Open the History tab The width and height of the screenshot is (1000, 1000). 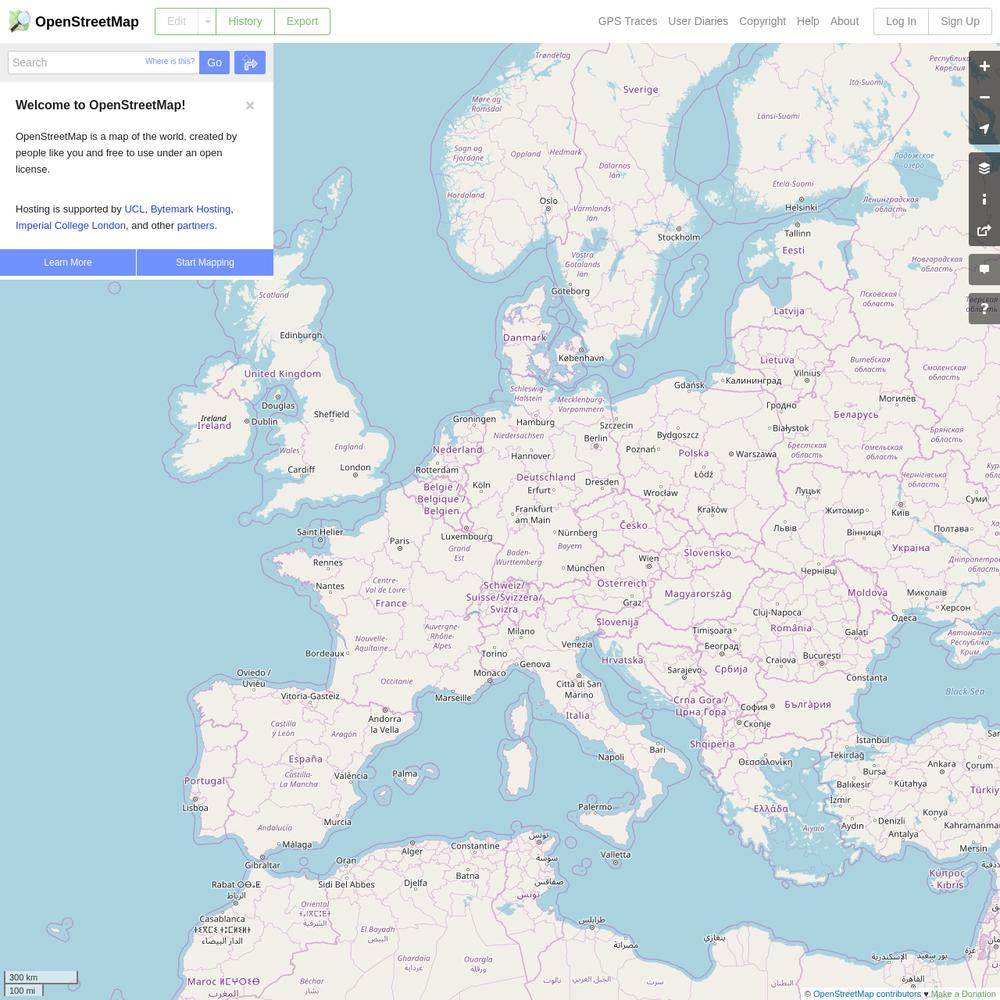point(245,22)
